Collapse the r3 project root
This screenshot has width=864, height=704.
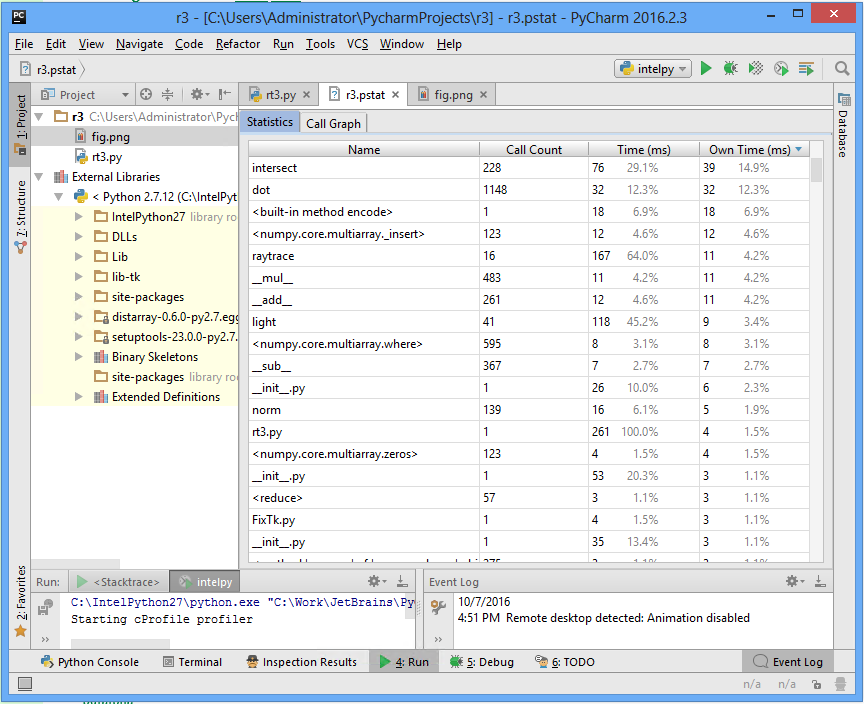pyautogui.click(x=39, y=117)
